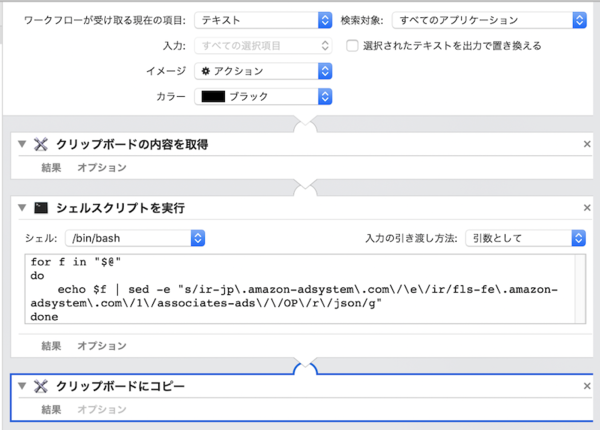The height and width of the screenshot is (430, 600).
Task: Remove the クリップボードの内容を取得 action
Action: click(587, 145)
